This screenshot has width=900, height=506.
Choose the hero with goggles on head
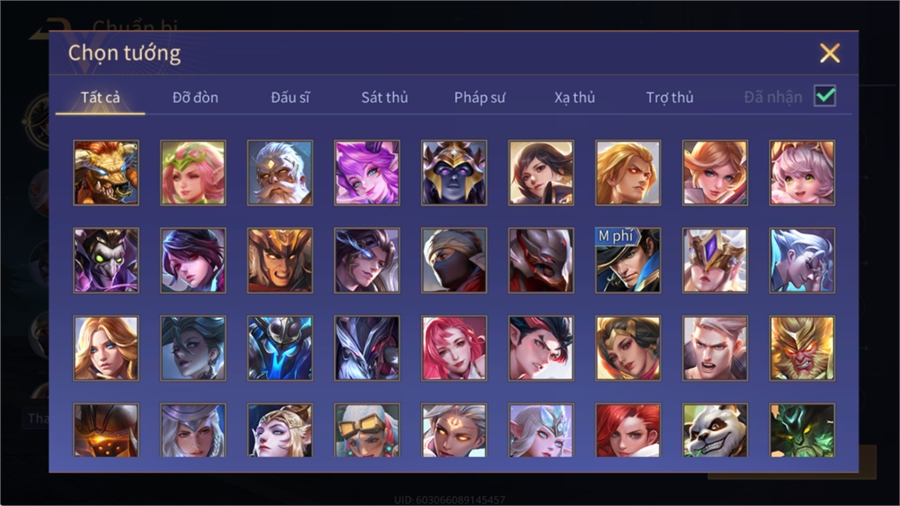point(367,430)
